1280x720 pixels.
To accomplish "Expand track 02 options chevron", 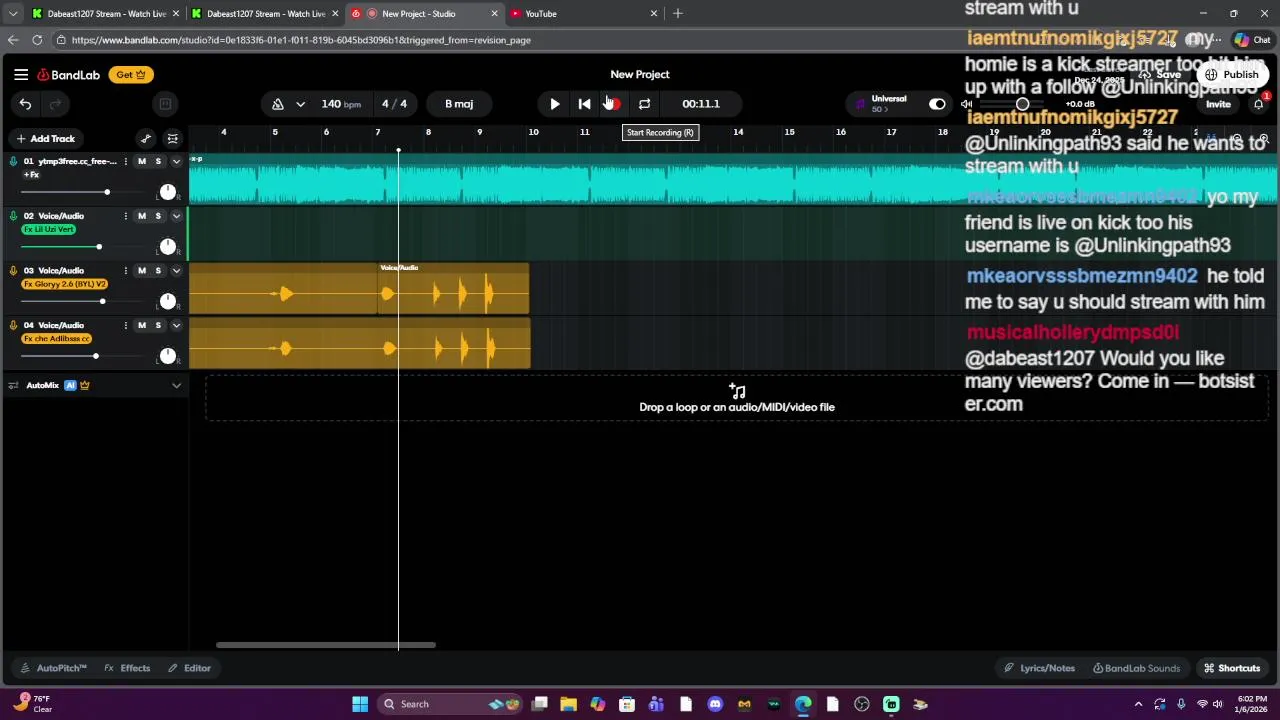I will point(176,216).
